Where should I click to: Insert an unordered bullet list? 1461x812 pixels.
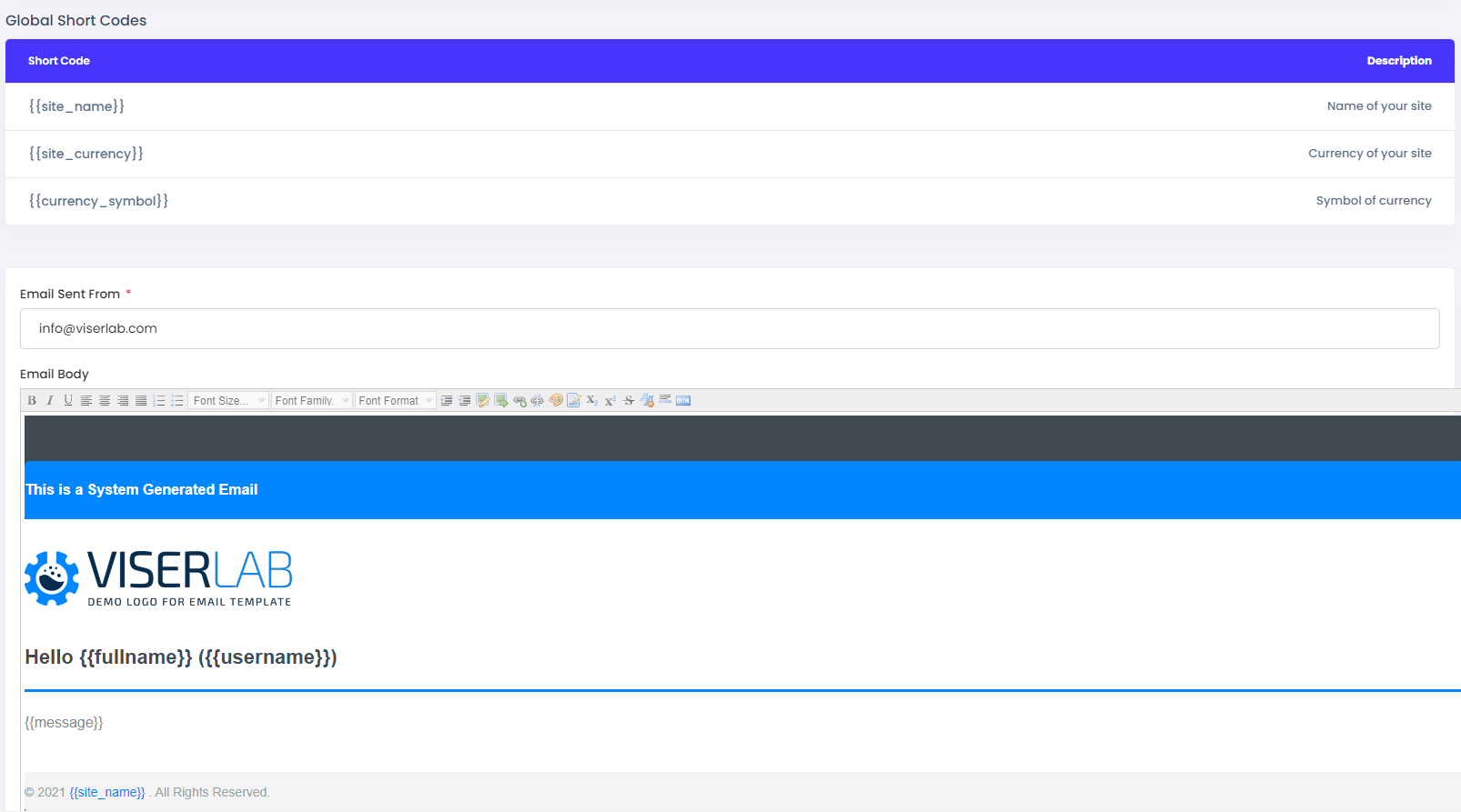pyautogui.click(x=177, y=400)
